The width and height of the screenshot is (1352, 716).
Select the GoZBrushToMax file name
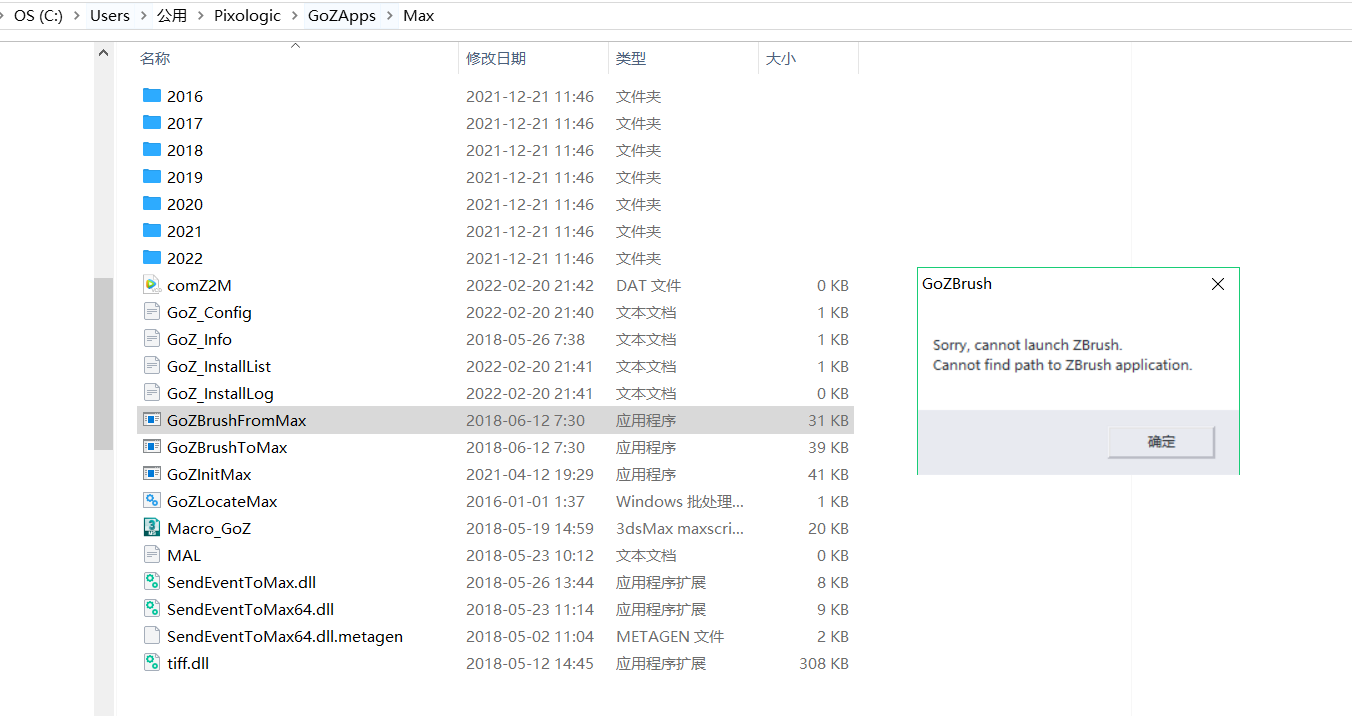pos(227,447)
